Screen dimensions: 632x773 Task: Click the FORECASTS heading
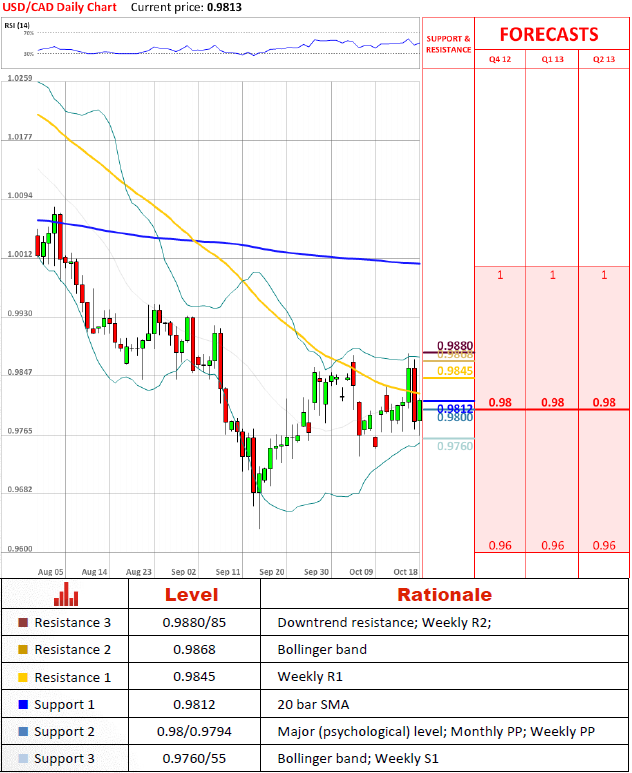[548, 34]
